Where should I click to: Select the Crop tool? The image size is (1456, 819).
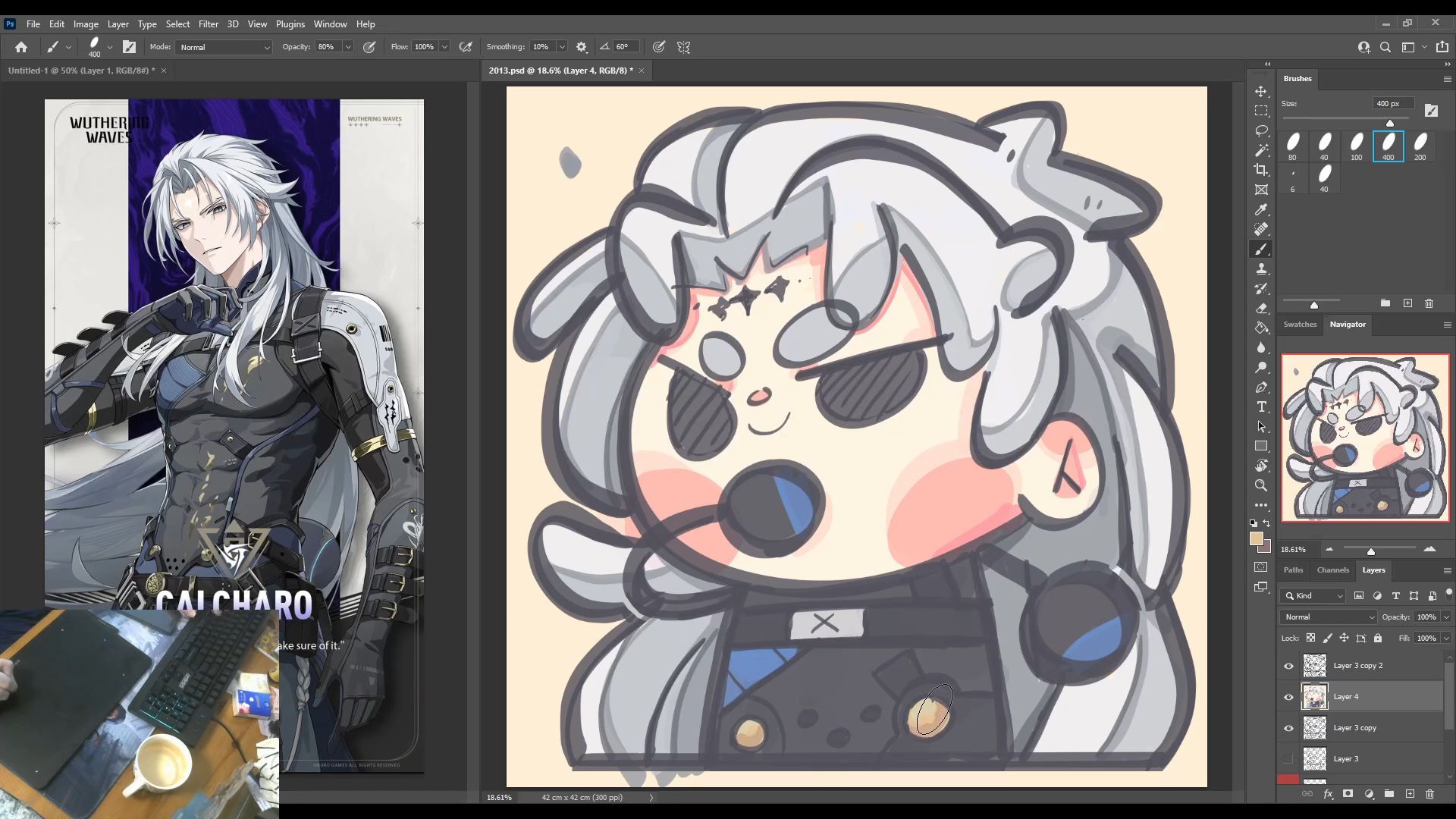click(x=1261, y=170)
